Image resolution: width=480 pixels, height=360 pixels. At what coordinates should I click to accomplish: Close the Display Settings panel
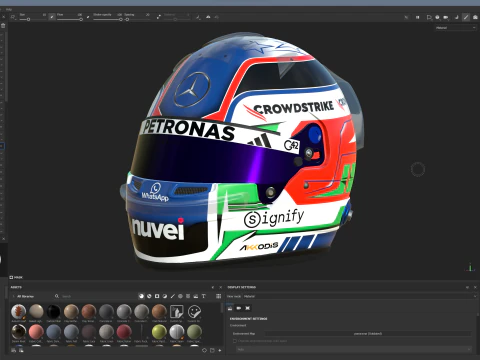(475, 287)
